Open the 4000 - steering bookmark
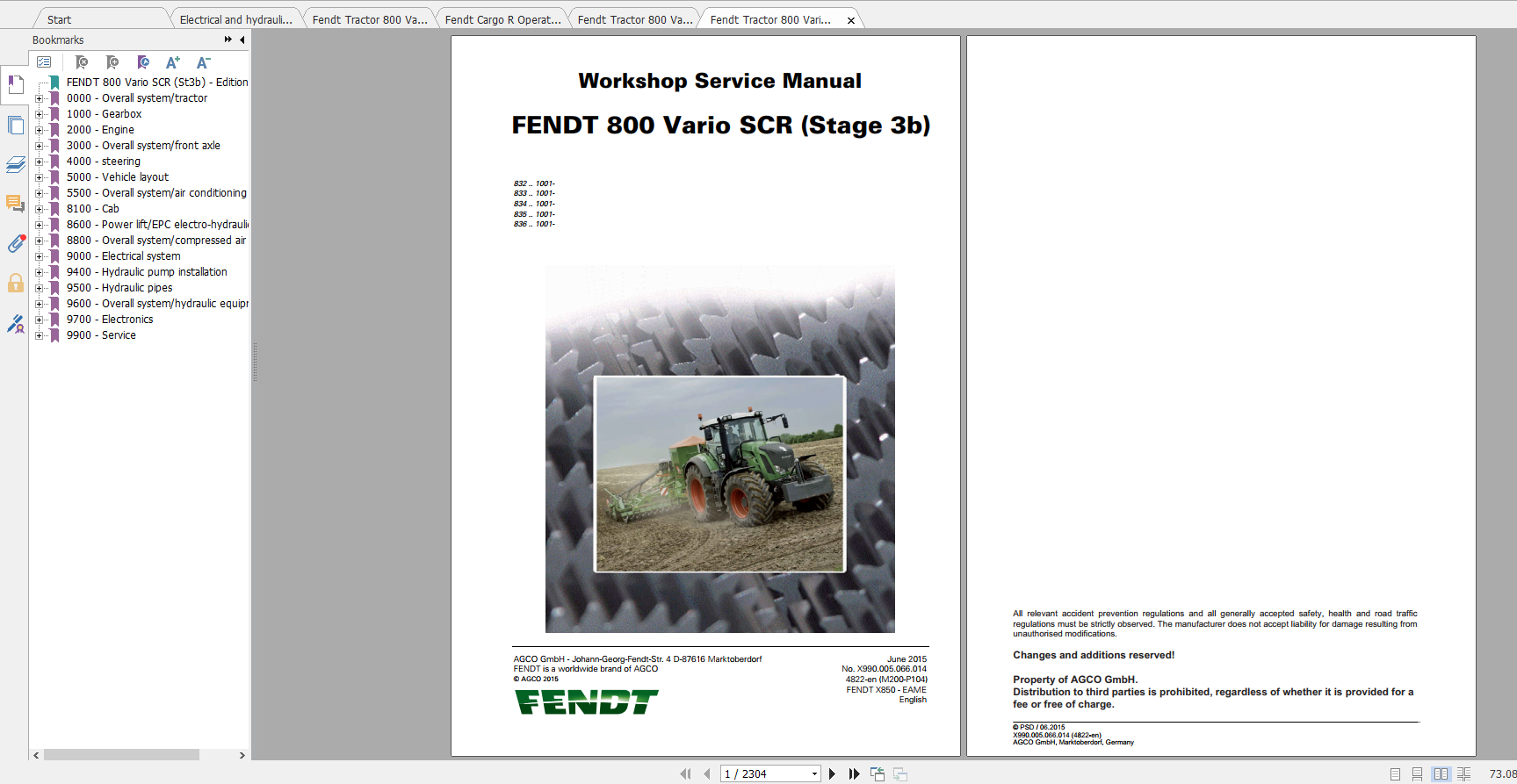This screenshot has height=784, width=1517. (104, 162)
